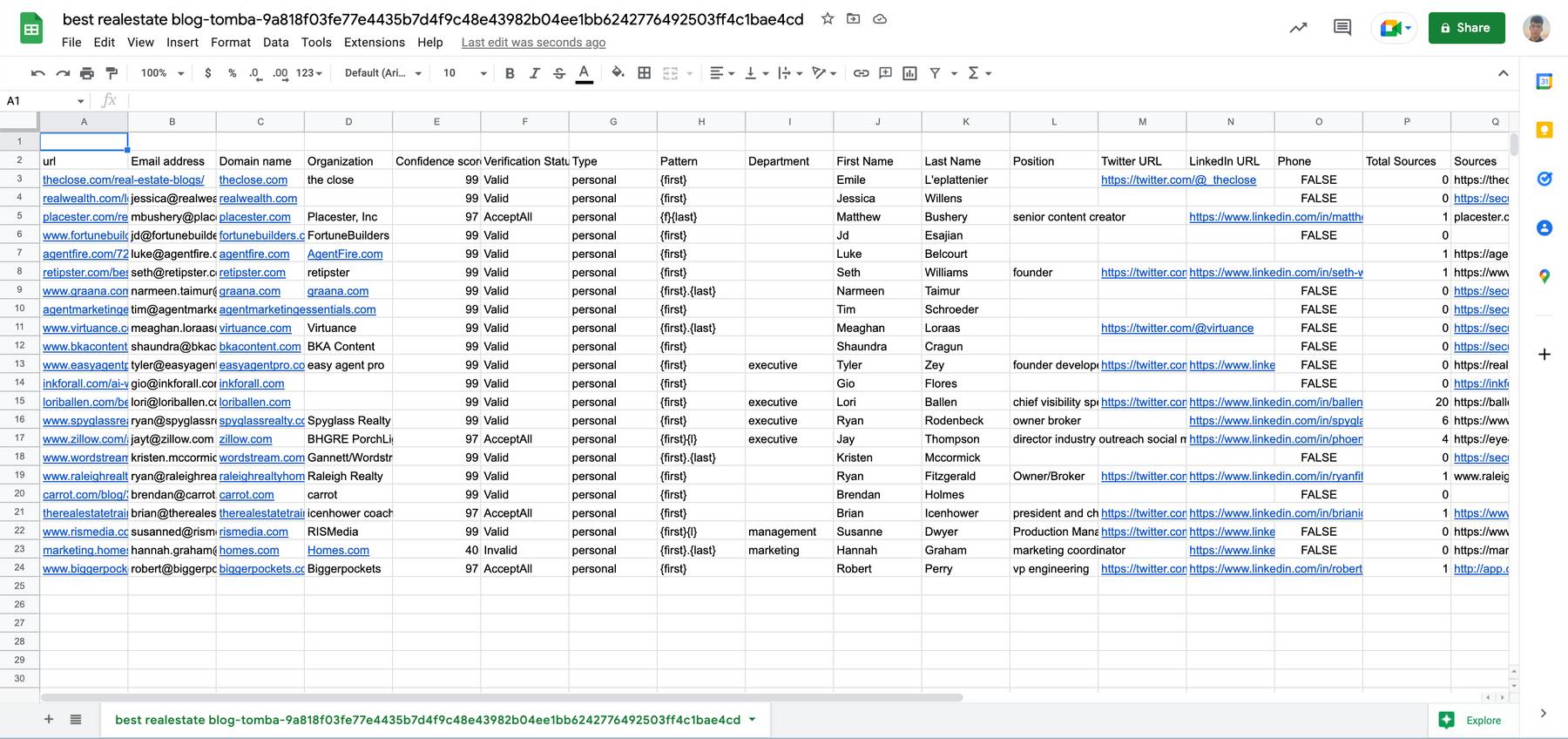Open the font size dropdown
The width and height of the screenshot is (1568, 739).
(464, 73)
